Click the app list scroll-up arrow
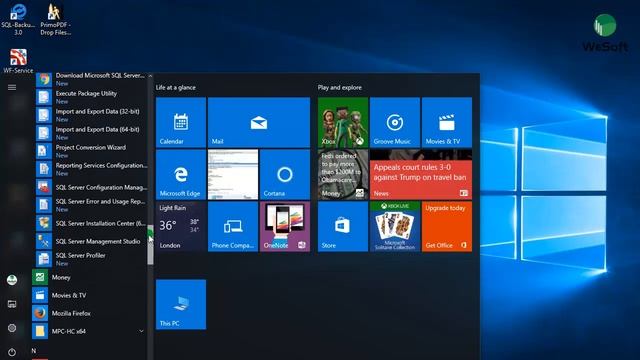Screen dimensions: 640x360 tap(150, 76)
